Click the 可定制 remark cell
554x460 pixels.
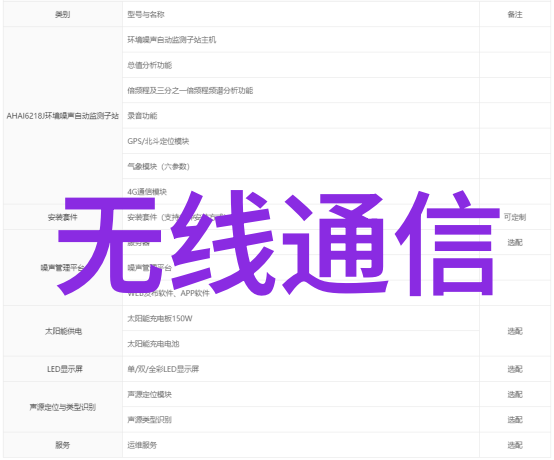tap(515, 217)
